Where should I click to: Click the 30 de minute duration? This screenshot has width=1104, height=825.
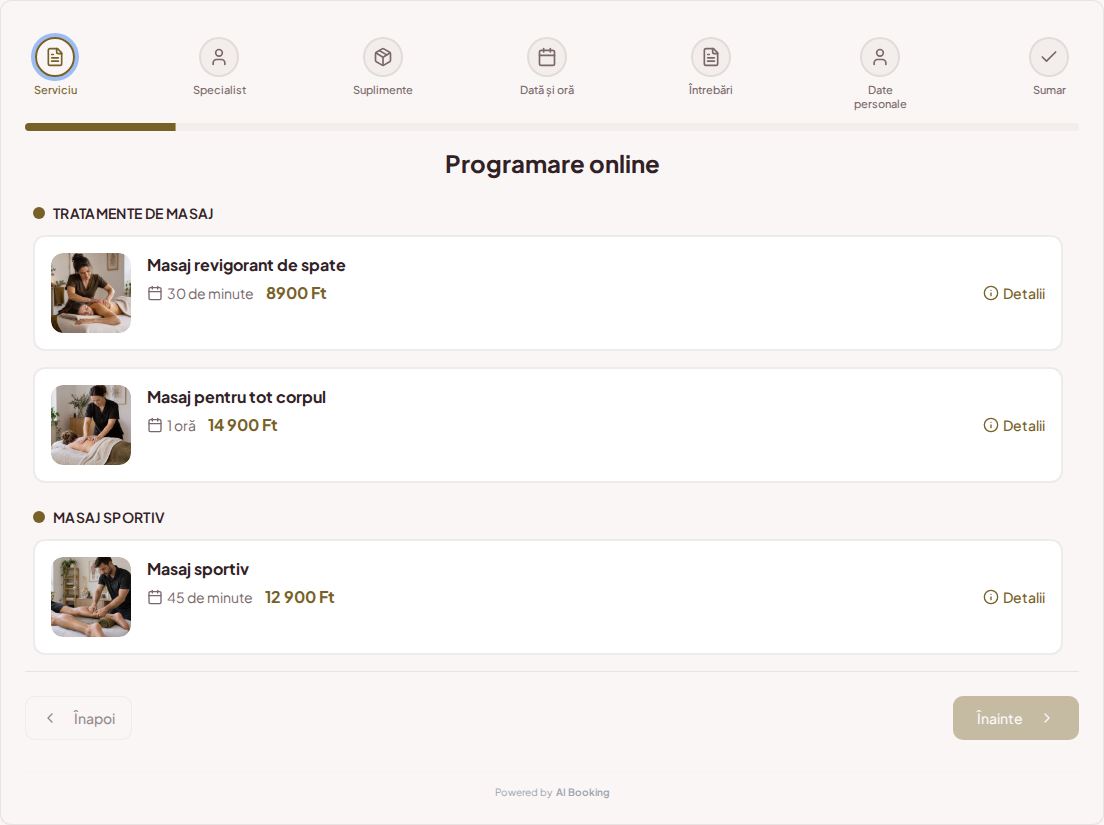tap(210, 294)
